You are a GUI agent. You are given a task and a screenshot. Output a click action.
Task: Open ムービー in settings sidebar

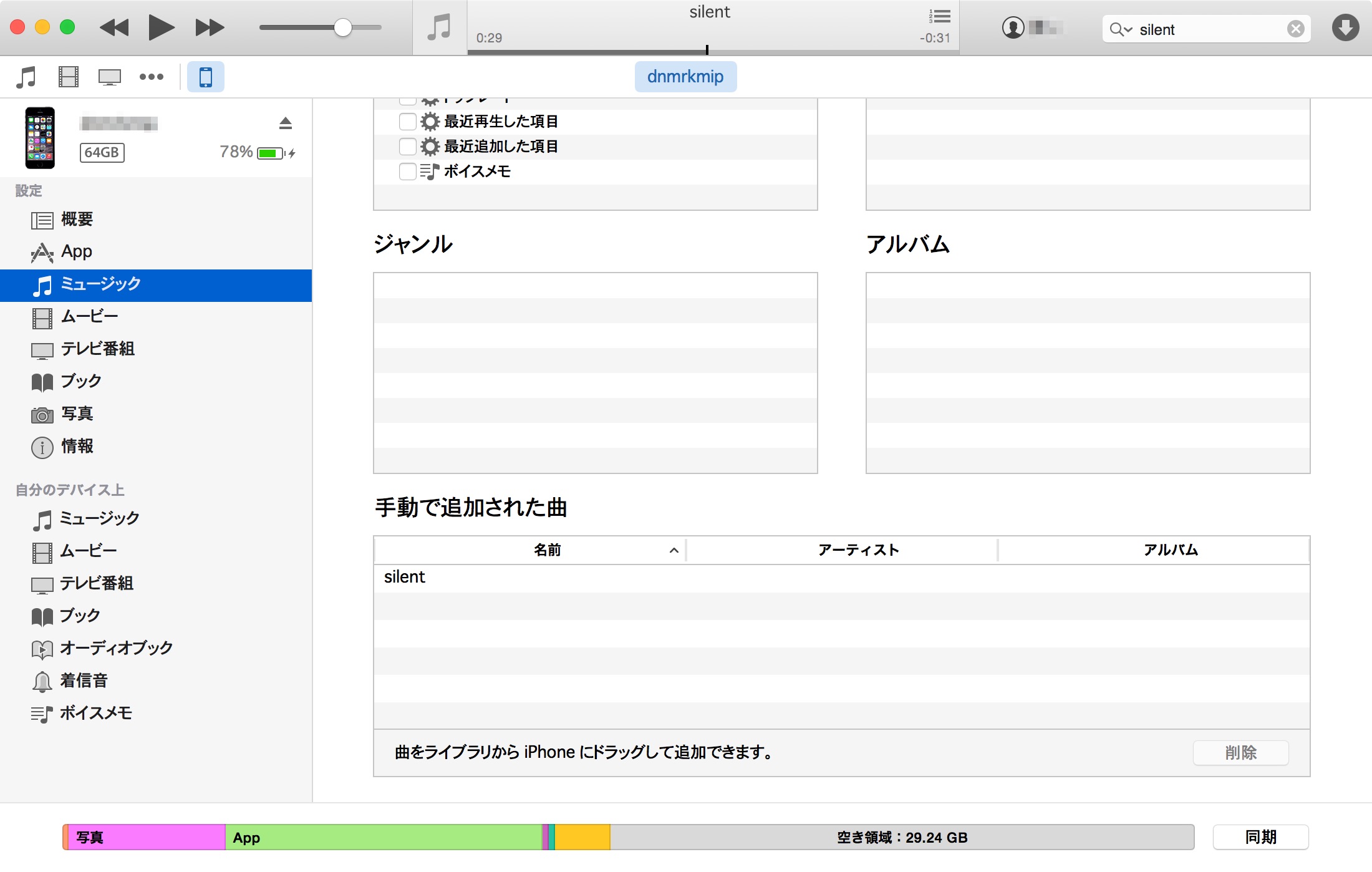coord(156,317)
